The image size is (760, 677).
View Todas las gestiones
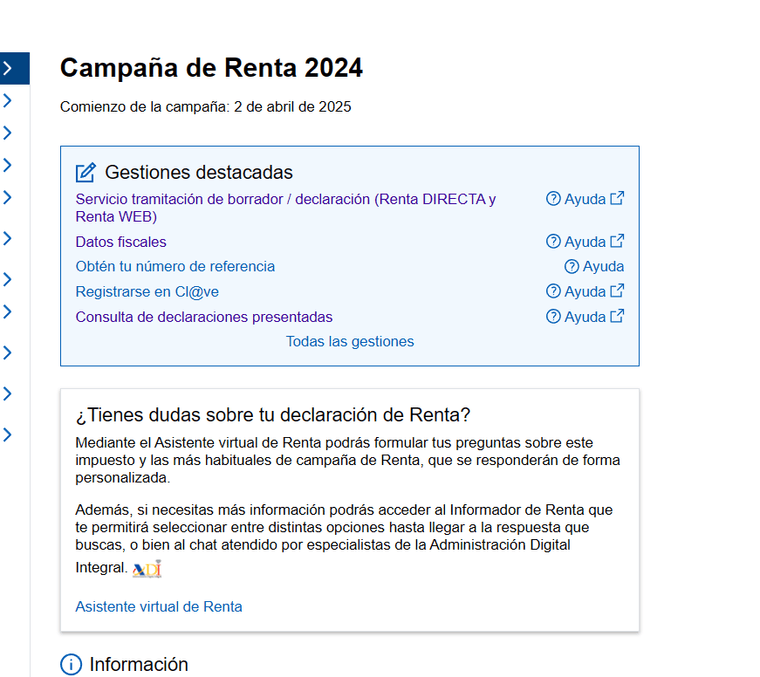350,342
